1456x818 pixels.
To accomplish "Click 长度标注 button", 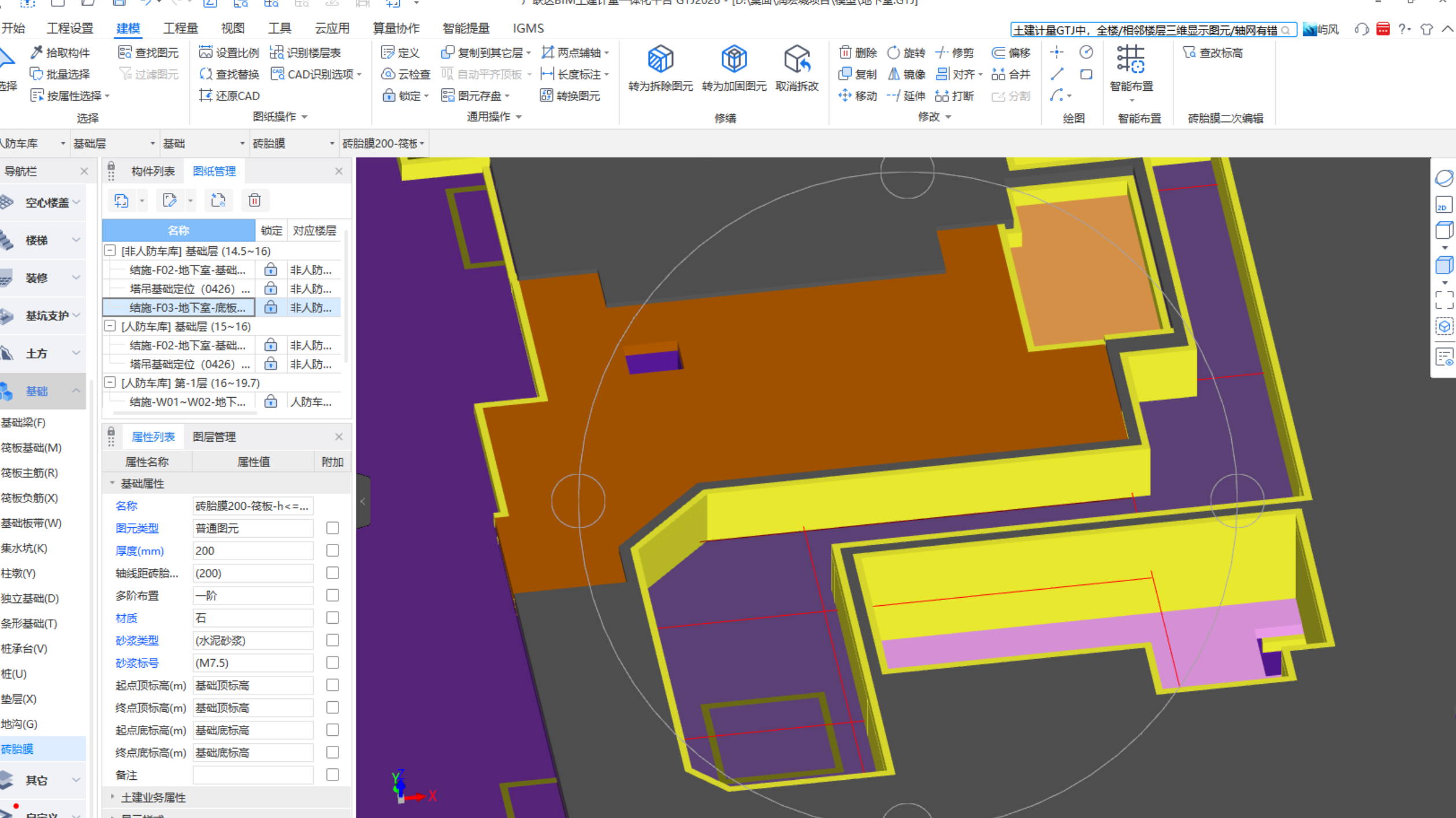I will pos(574,74).
